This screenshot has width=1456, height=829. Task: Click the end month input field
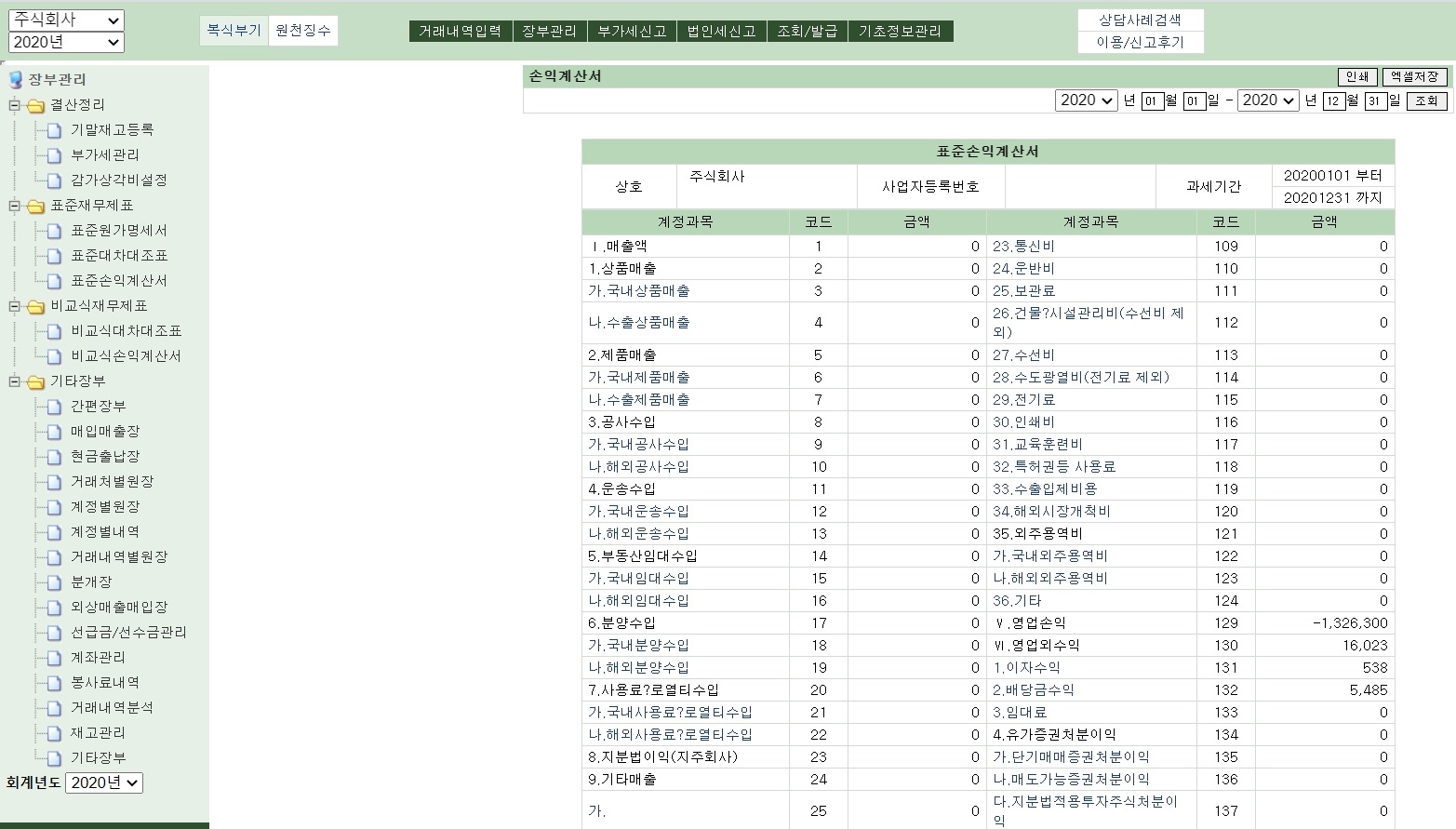point(1334,101)
